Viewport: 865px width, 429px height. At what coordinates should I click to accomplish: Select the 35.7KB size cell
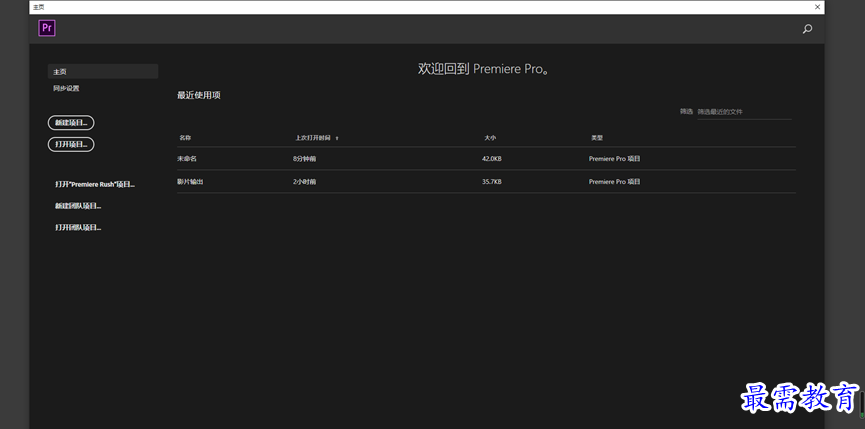pos(492,181)
